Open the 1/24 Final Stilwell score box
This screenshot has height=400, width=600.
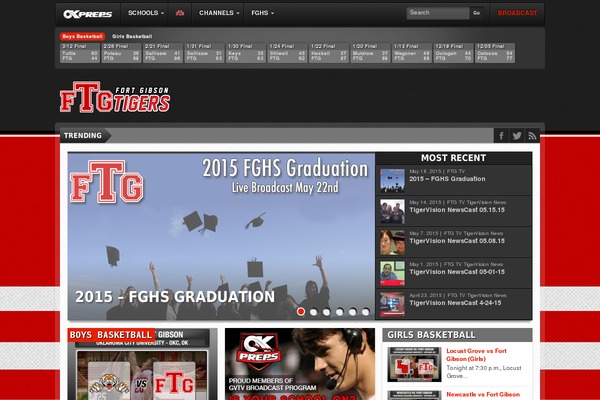coord(287,53)
